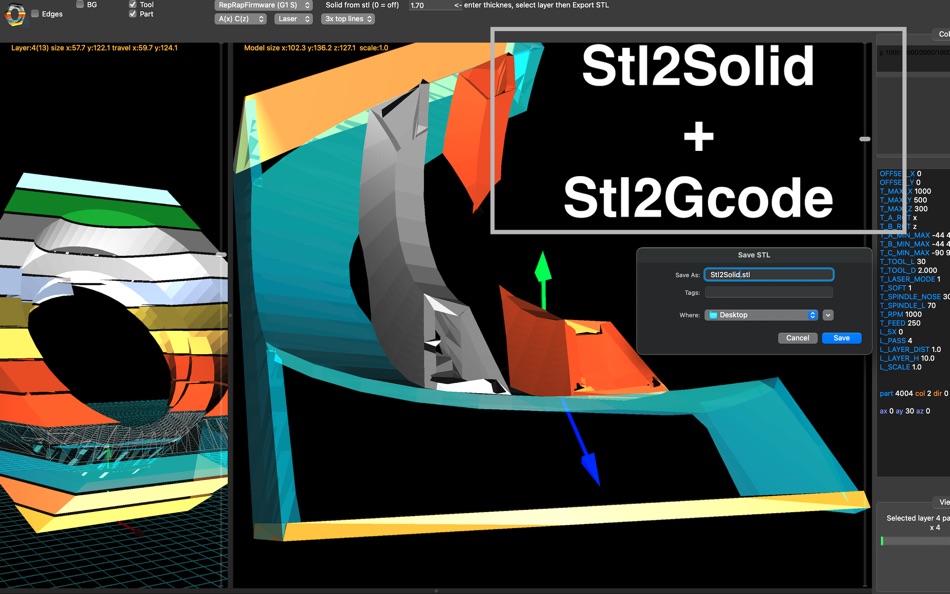This screenshot has height=594, width=950.
Task: Click the T_TOOL_L 30 parameter
Action: (903, 262)
